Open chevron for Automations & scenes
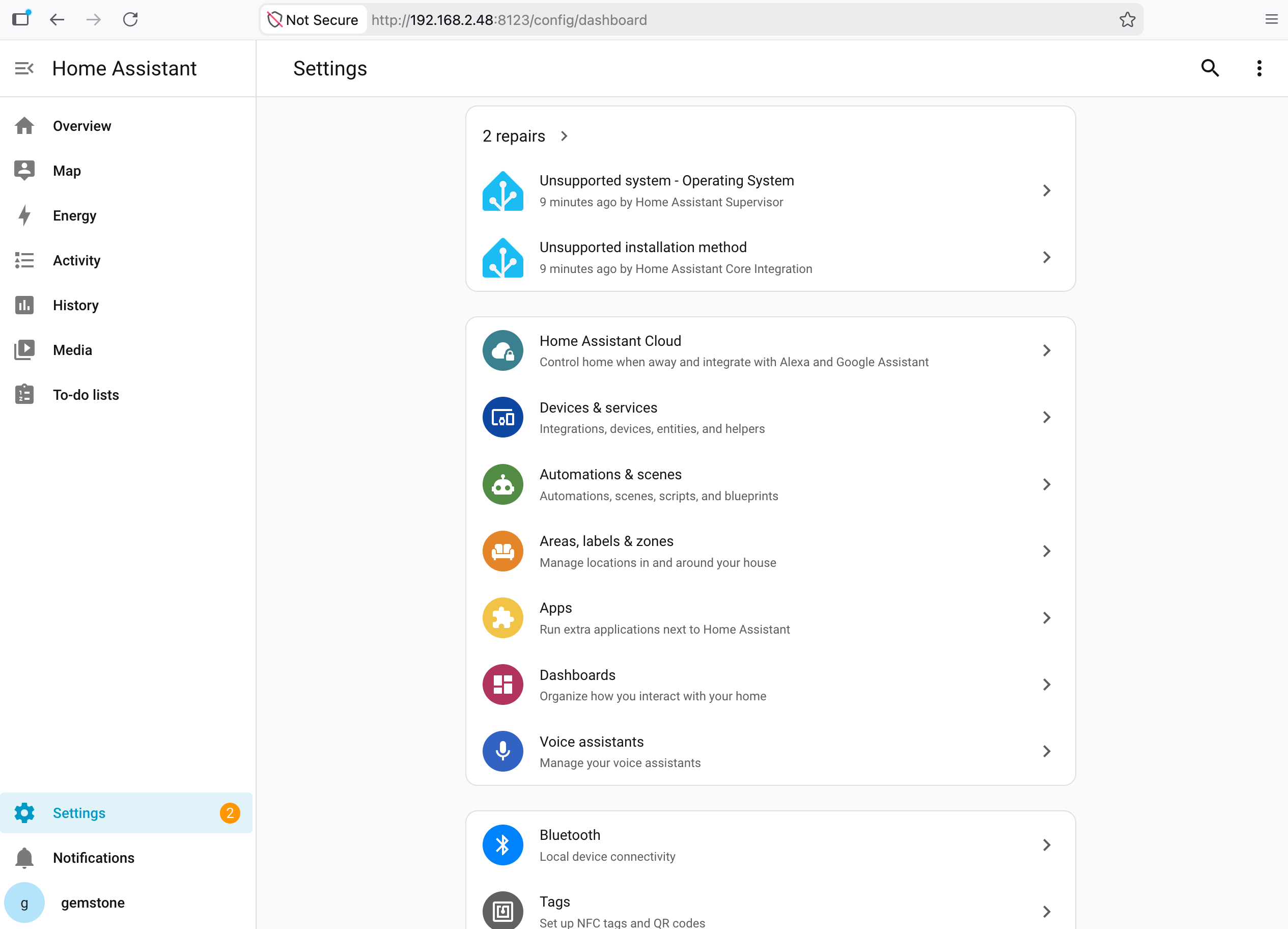Image resolution: width=1288 pixels, height=929 pixels. (1046, 484)
